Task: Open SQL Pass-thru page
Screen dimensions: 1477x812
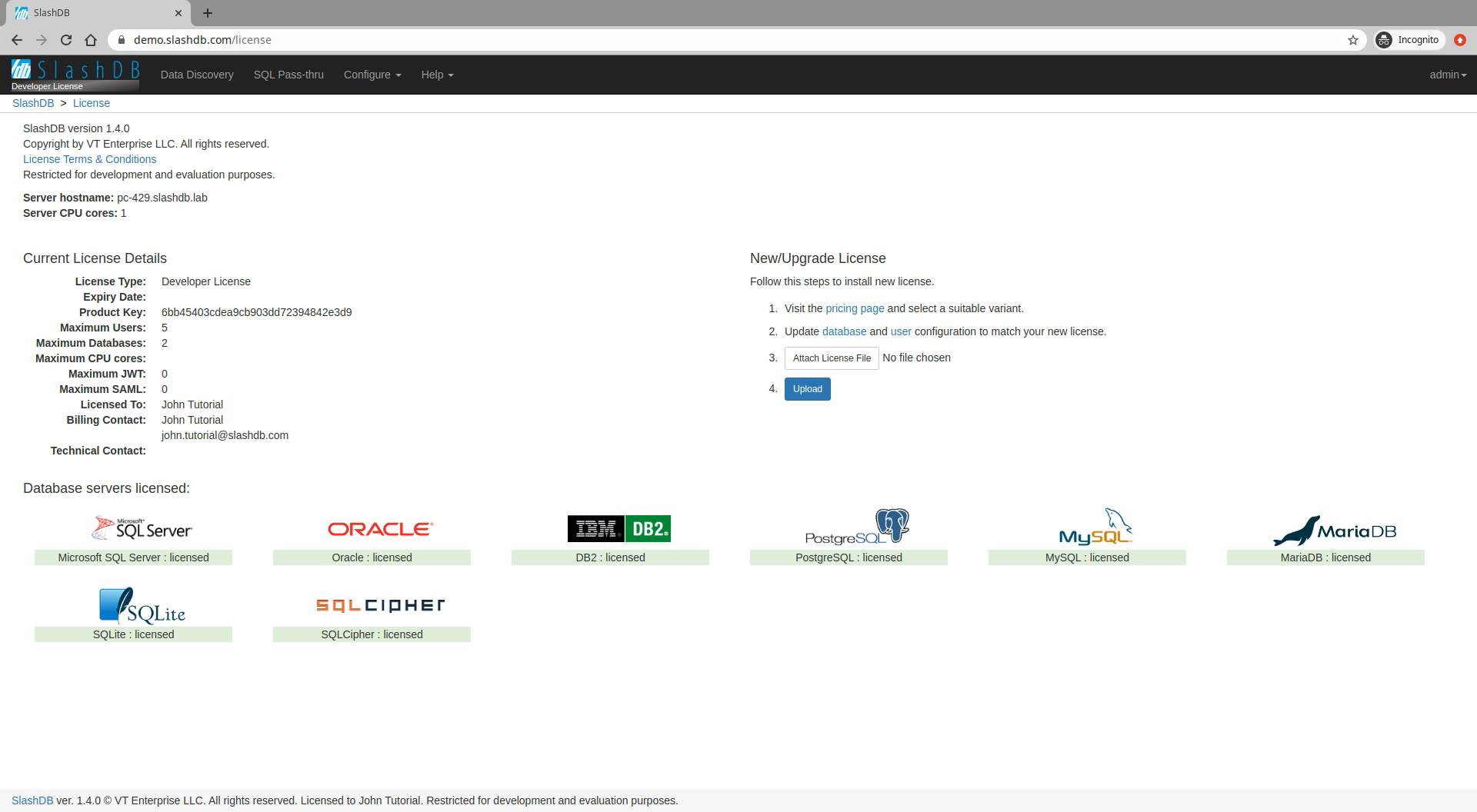Action: (x=288, y=75)
